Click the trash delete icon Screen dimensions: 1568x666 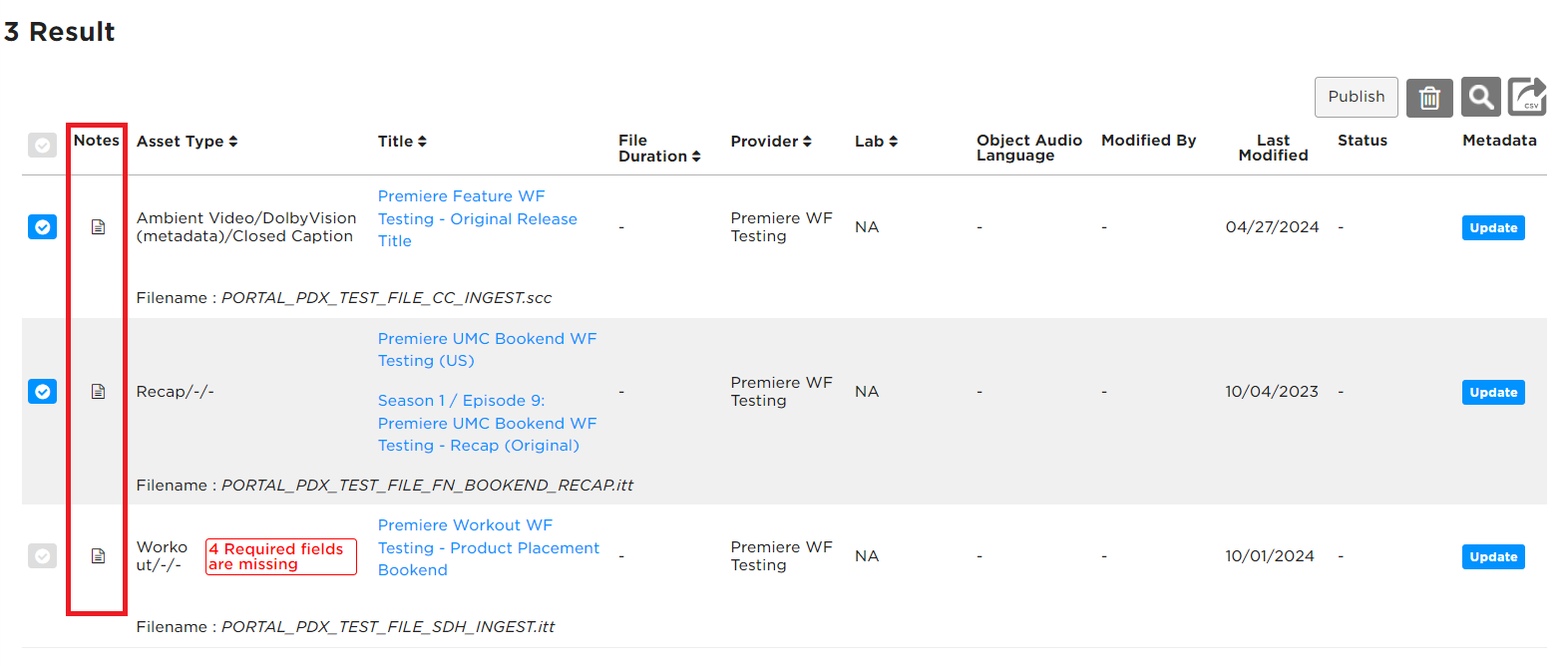pyautogui.click(x=1429, y=98)
